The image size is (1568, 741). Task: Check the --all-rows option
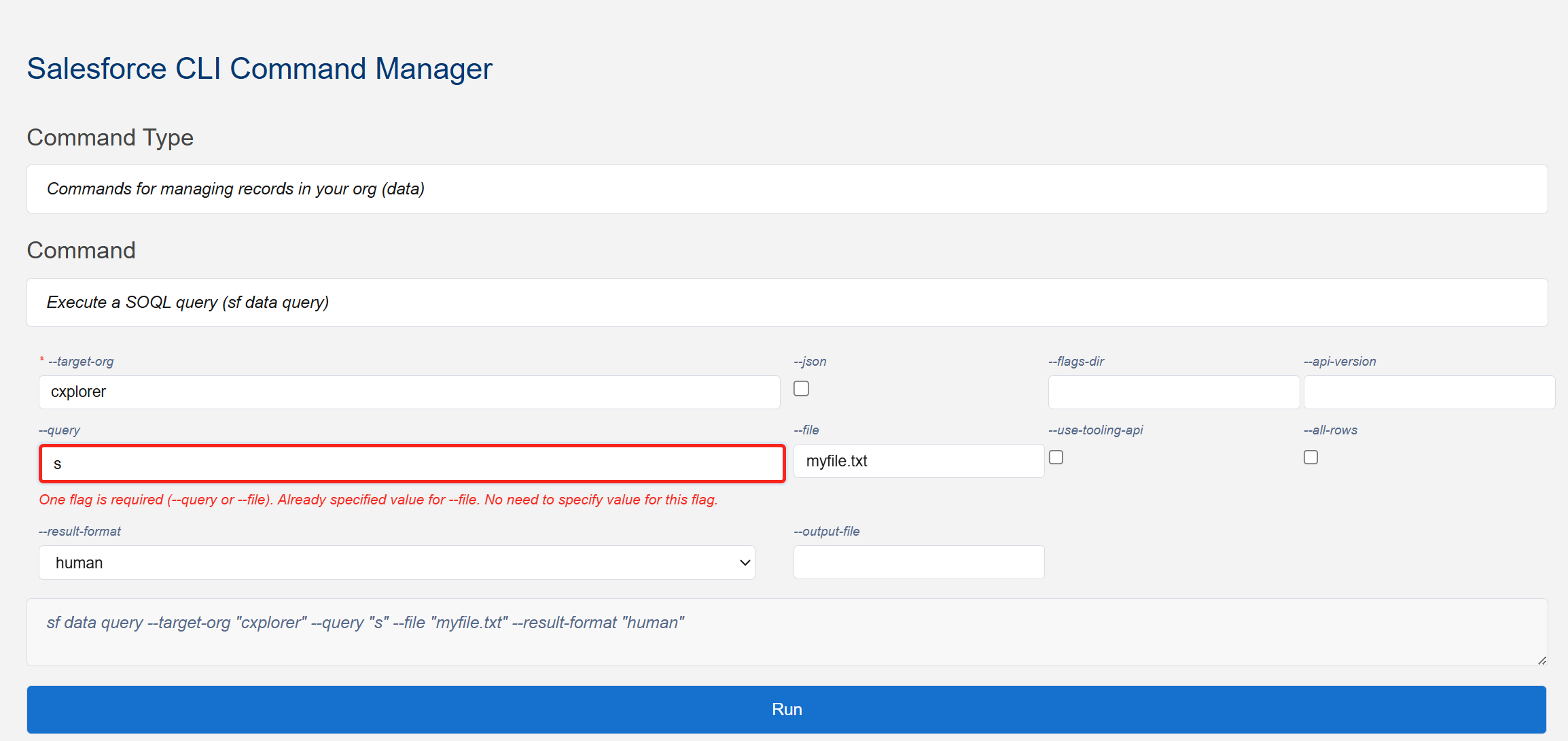1311,458
